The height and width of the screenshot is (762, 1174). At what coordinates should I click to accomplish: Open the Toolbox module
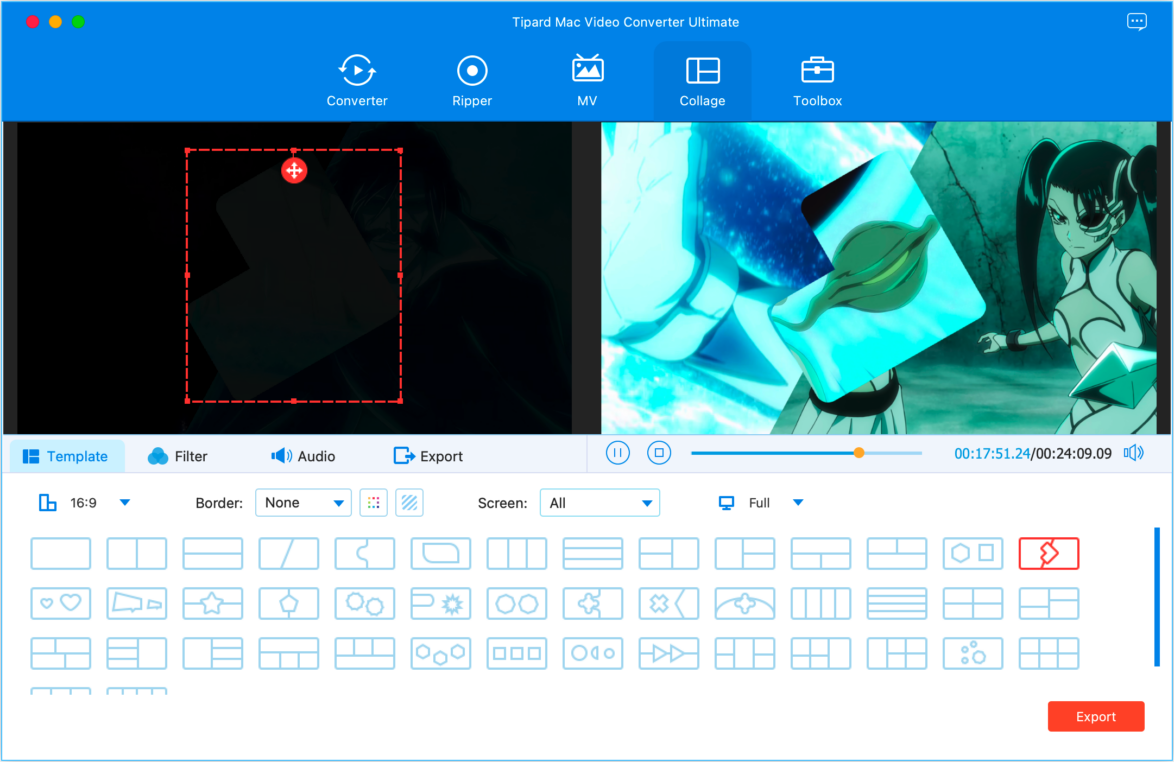[817, 81]
